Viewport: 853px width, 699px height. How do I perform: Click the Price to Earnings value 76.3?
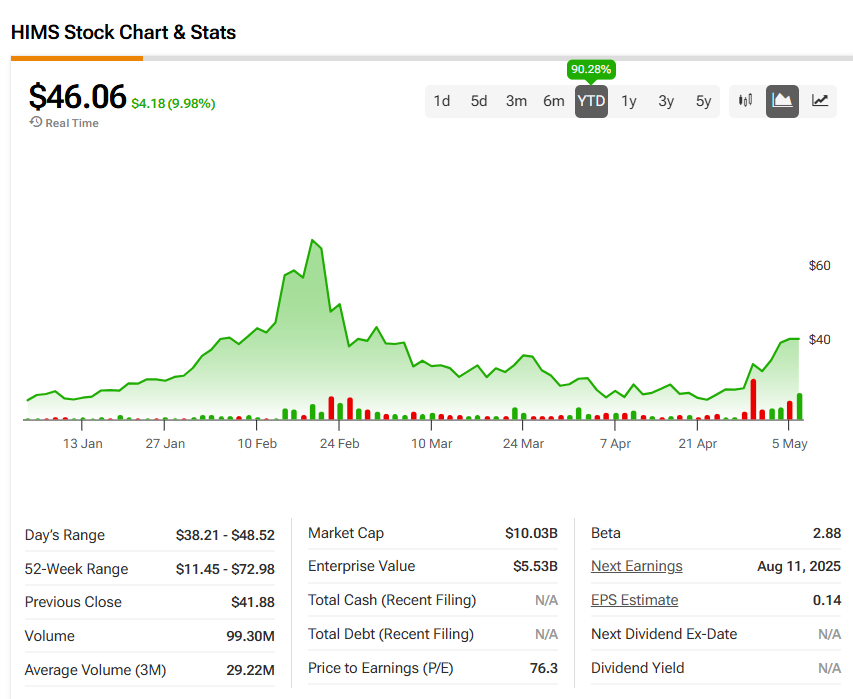click(x=544, y=668)
